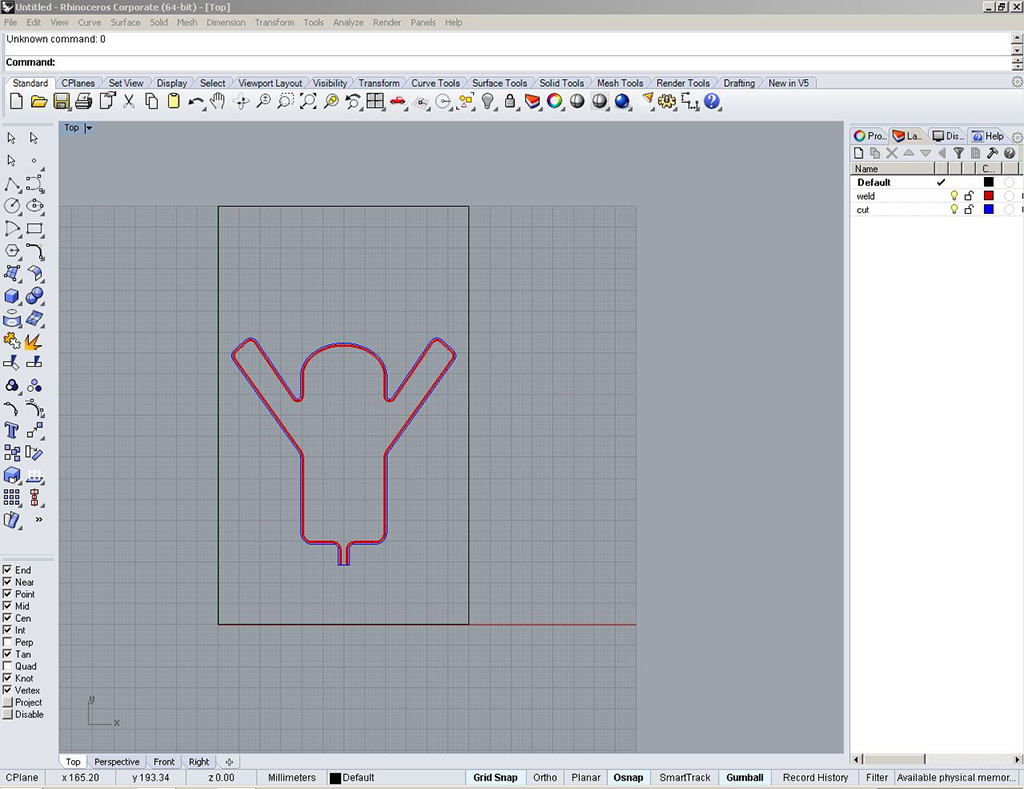
Task: Click the Undo arrow icon
Action: click(x=195, y=101)
